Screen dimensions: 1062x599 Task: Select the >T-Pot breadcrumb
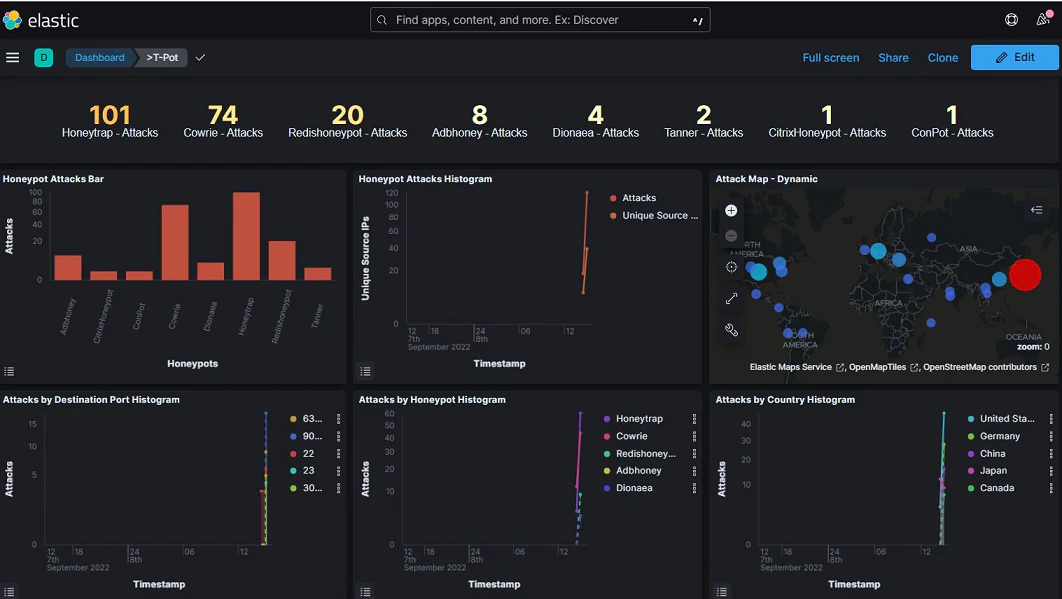coord(162,58)
